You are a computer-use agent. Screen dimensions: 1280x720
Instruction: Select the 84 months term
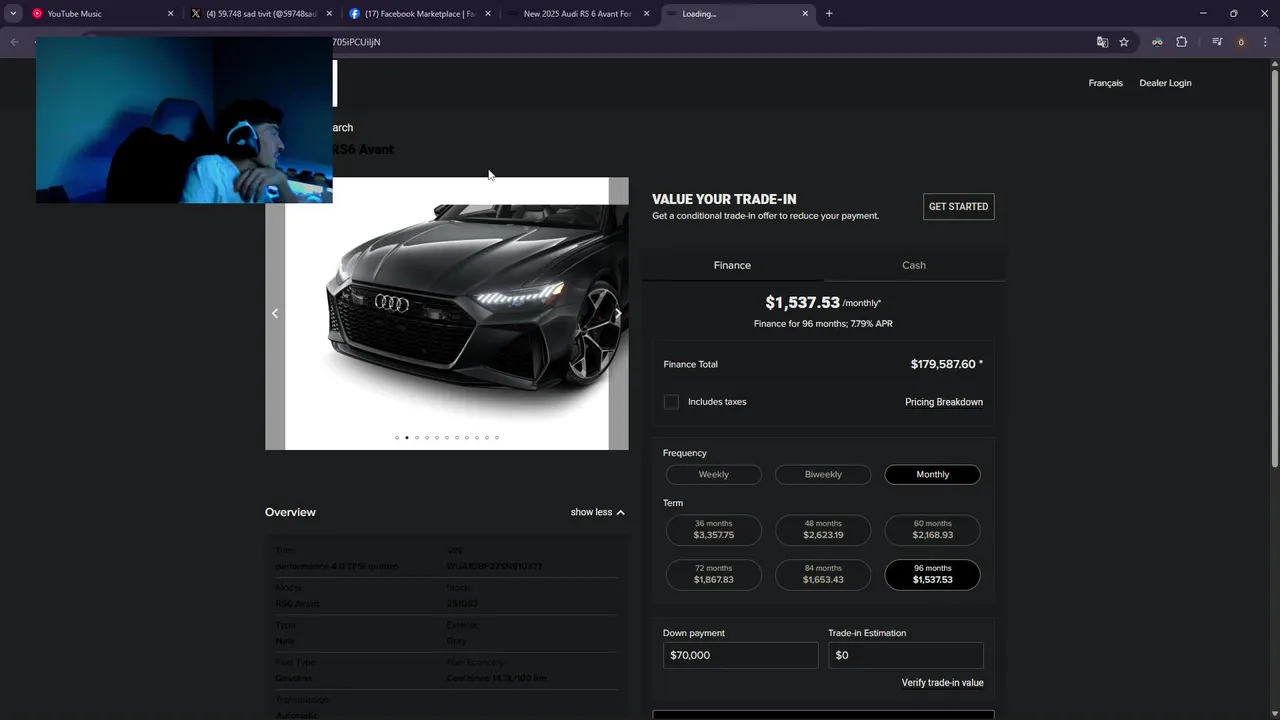(x=823, y=575)
